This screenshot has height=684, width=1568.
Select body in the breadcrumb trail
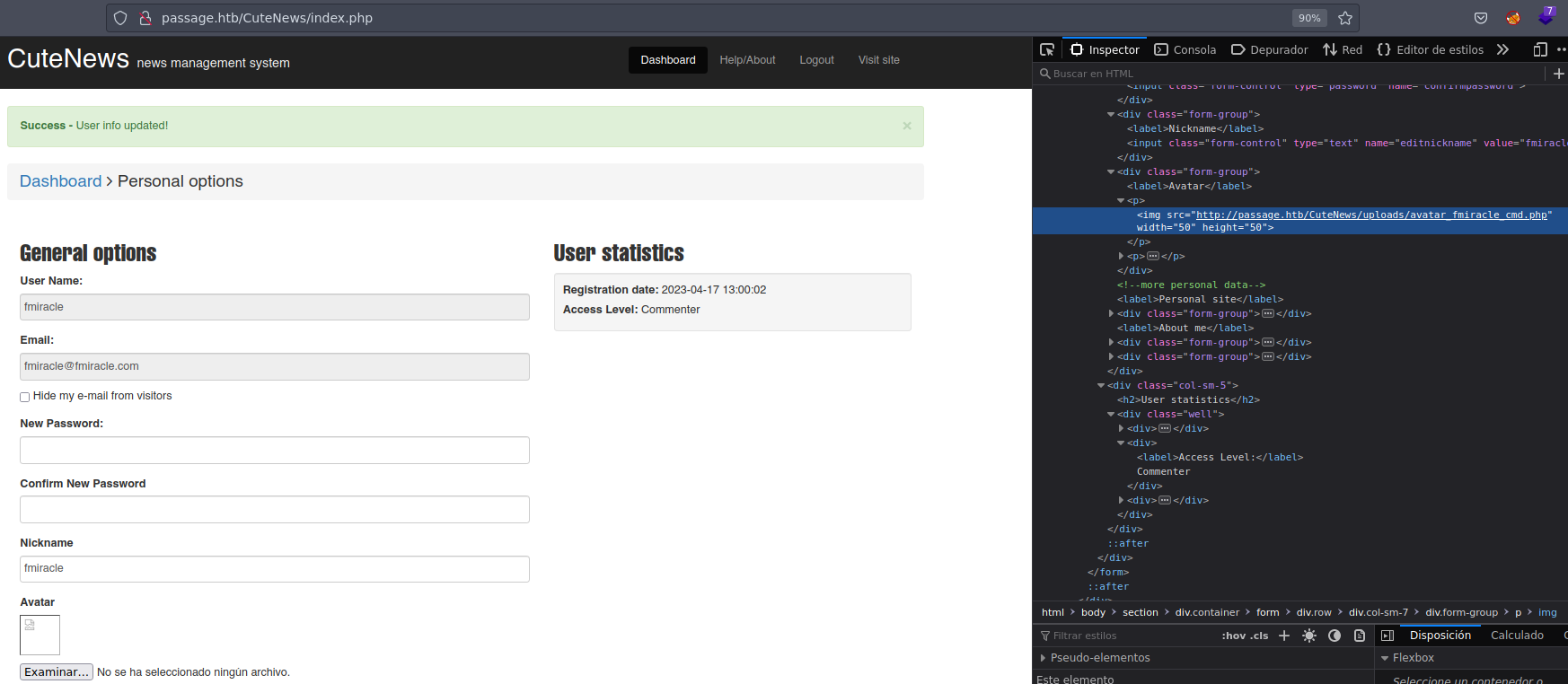tap(1093, 612)
